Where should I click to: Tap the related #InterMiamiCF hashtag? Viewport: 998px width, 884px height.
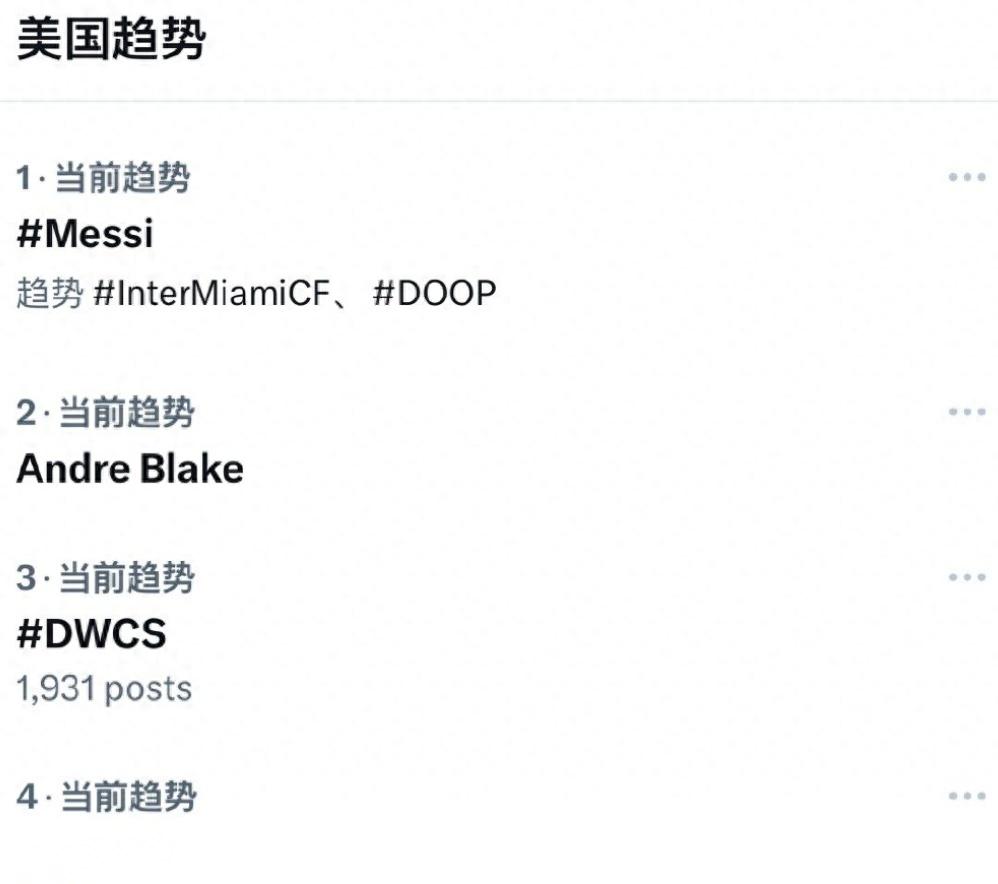[210, 294]
